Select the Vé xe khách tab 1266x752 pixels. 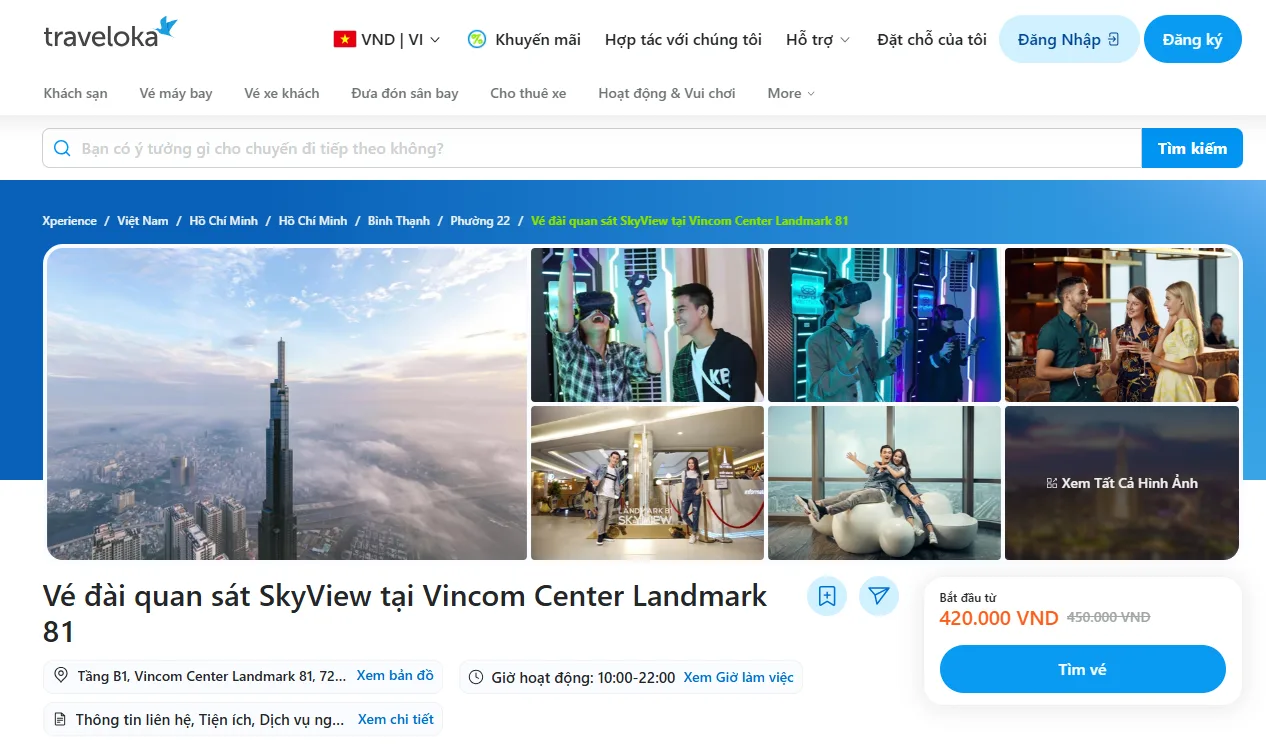[x=282, y=93]
